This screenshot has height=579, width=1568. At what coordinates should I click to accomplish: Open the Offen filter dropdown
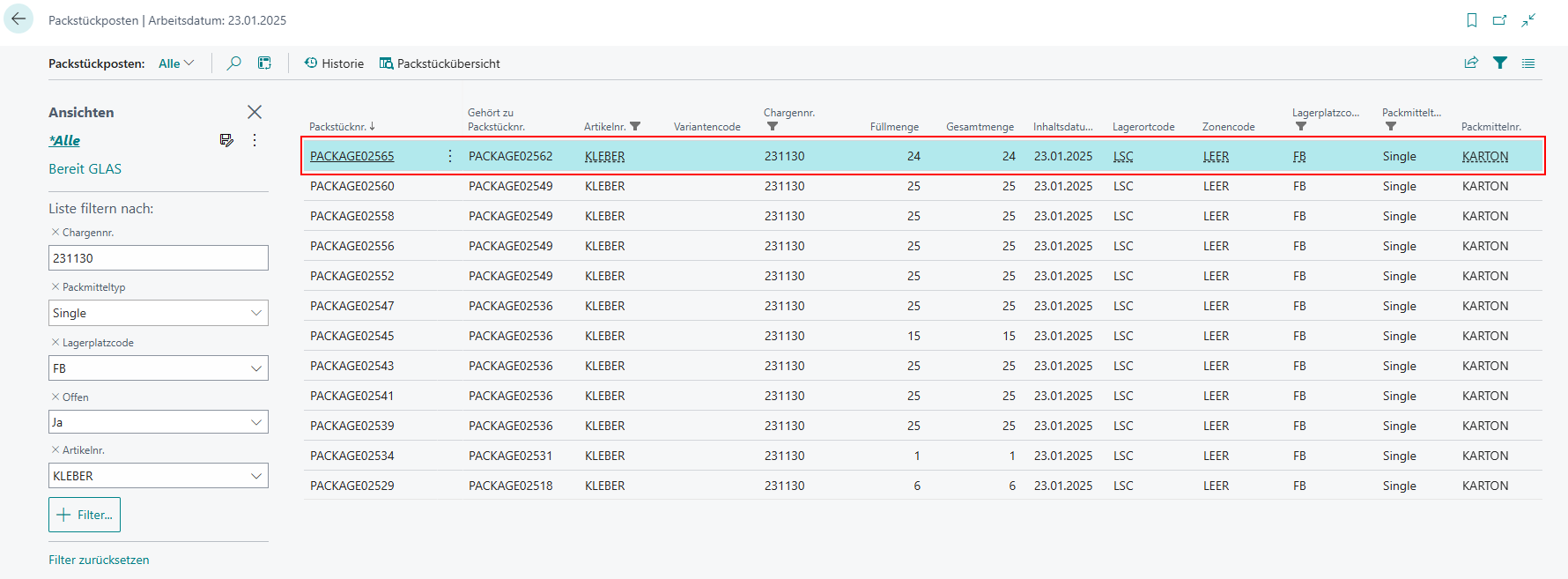coord(255,422)
